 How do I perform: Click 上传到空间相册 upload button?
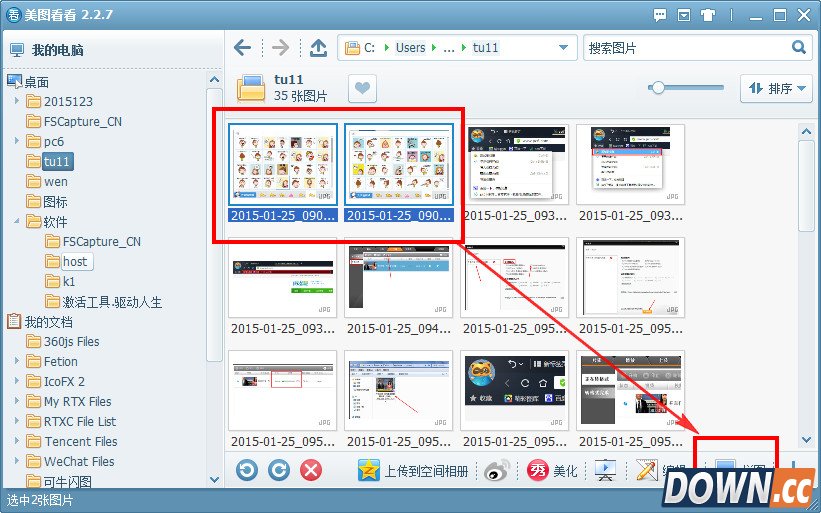(414, 471)
